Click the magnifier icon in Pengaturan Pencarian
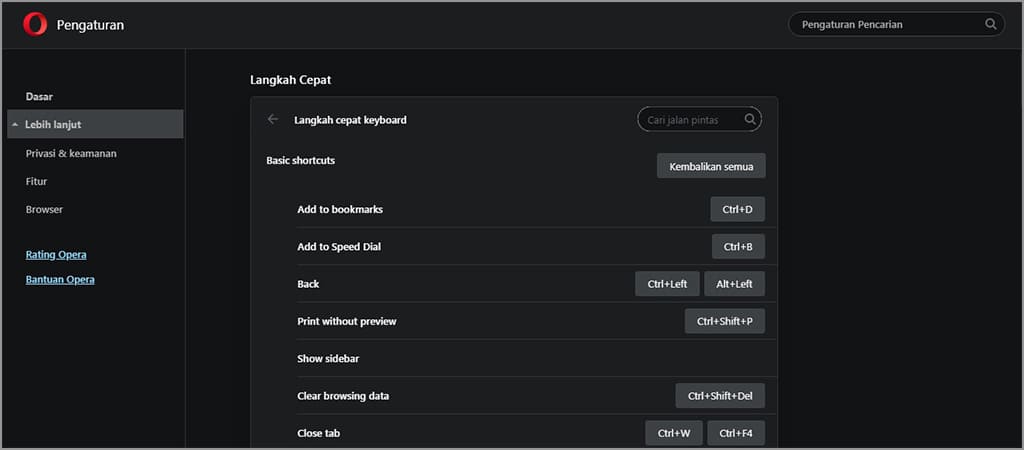1024x450 pixels. pos(991,24)
